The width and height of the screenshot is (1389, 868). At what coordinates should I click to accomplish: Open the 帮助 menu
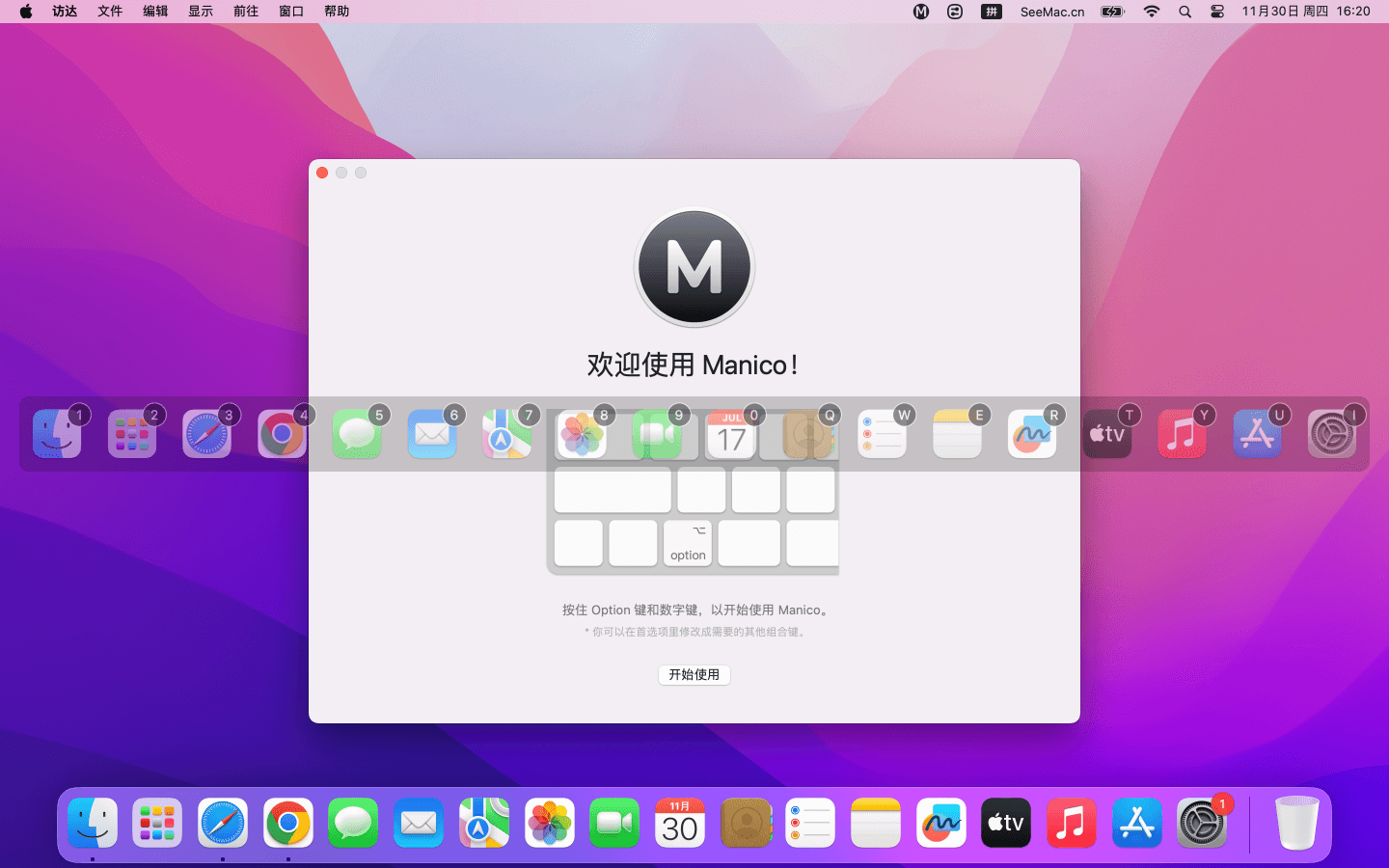coord(337,12)
